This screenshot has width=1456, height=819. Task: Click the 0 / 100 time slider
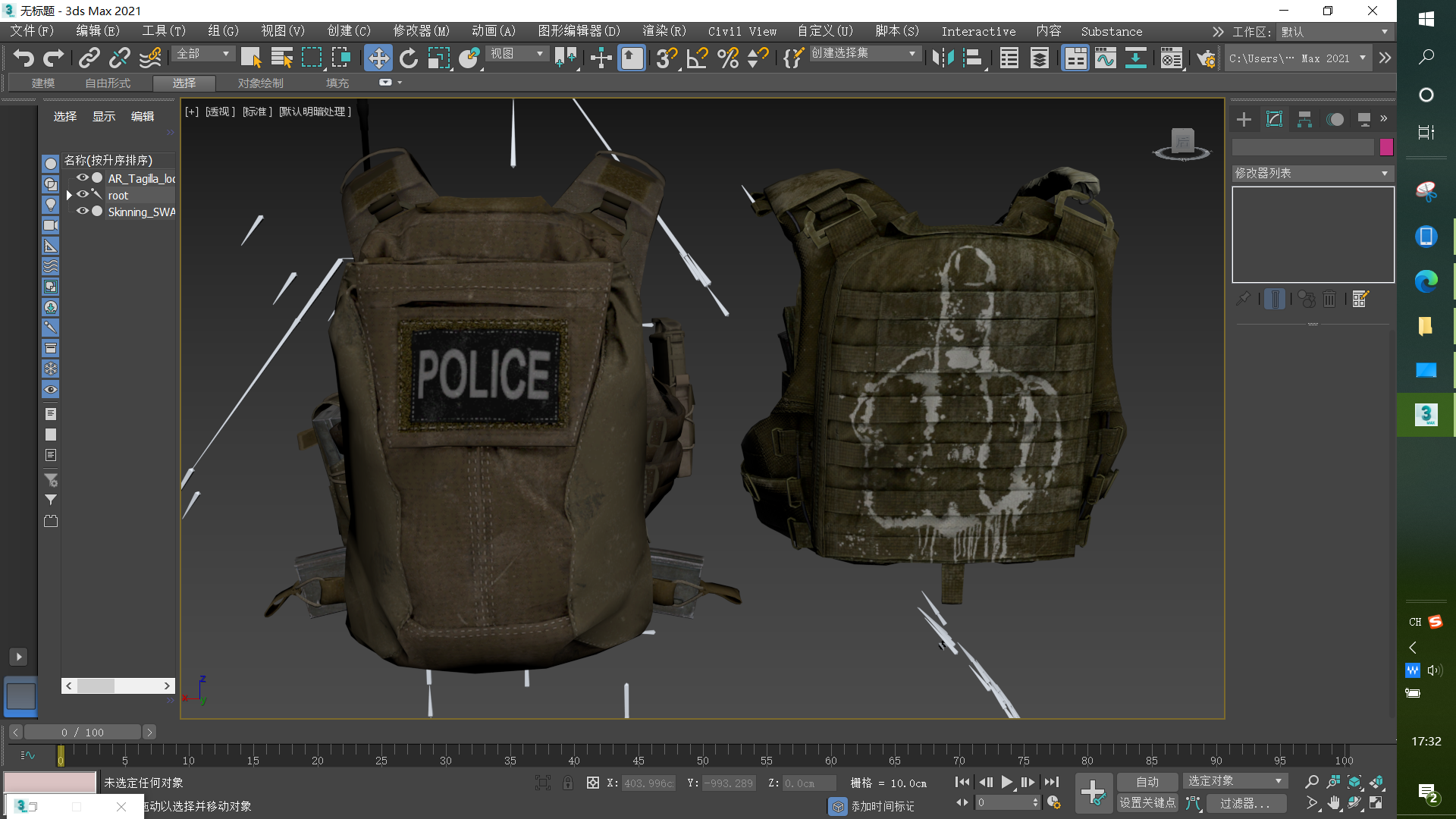[83, 732]
